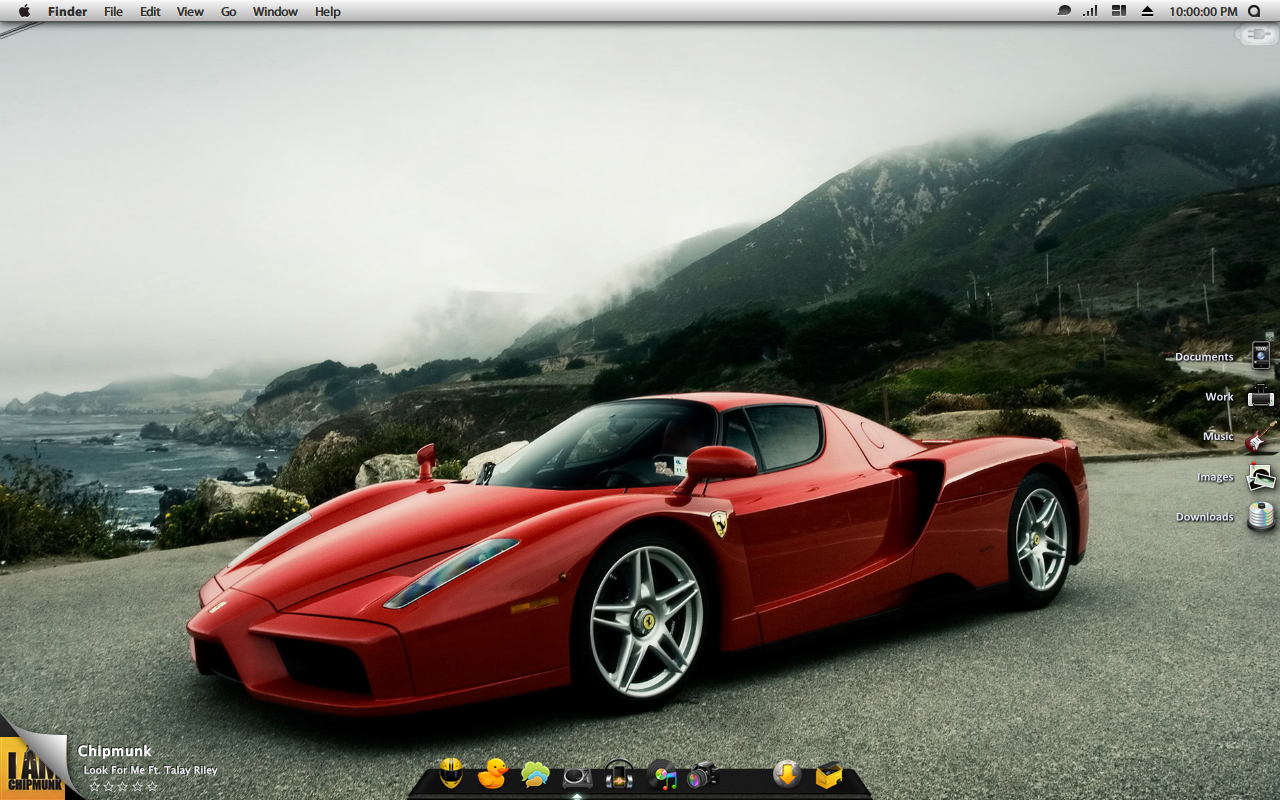Viewport: 1280px width, 800px height.
Task: Click the I AM CHIPMUNK album artwork
Action: 30,767
